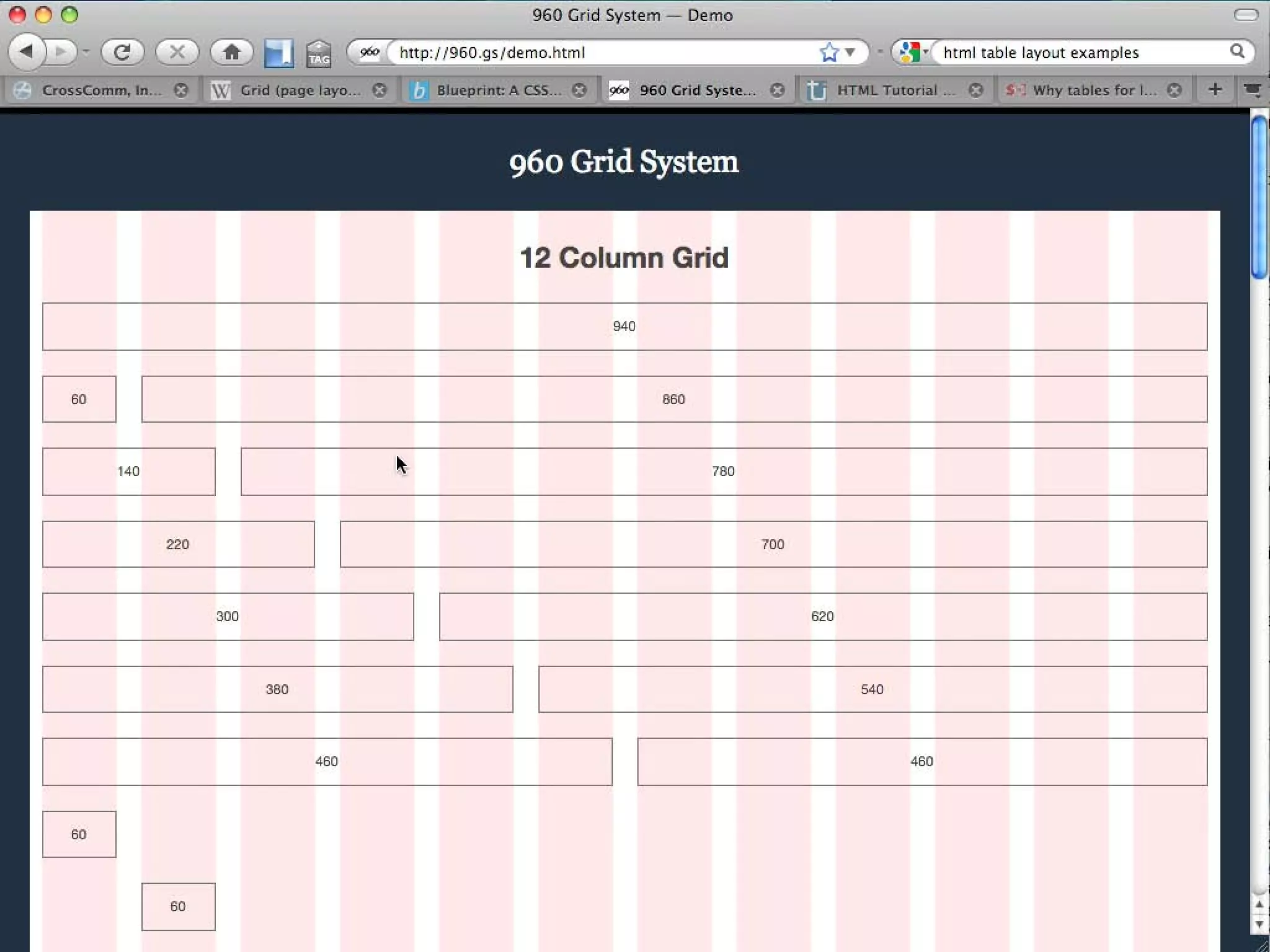Open the list all tabs button
Screen dimensions: 1270x952
(x=1253, y=90)
